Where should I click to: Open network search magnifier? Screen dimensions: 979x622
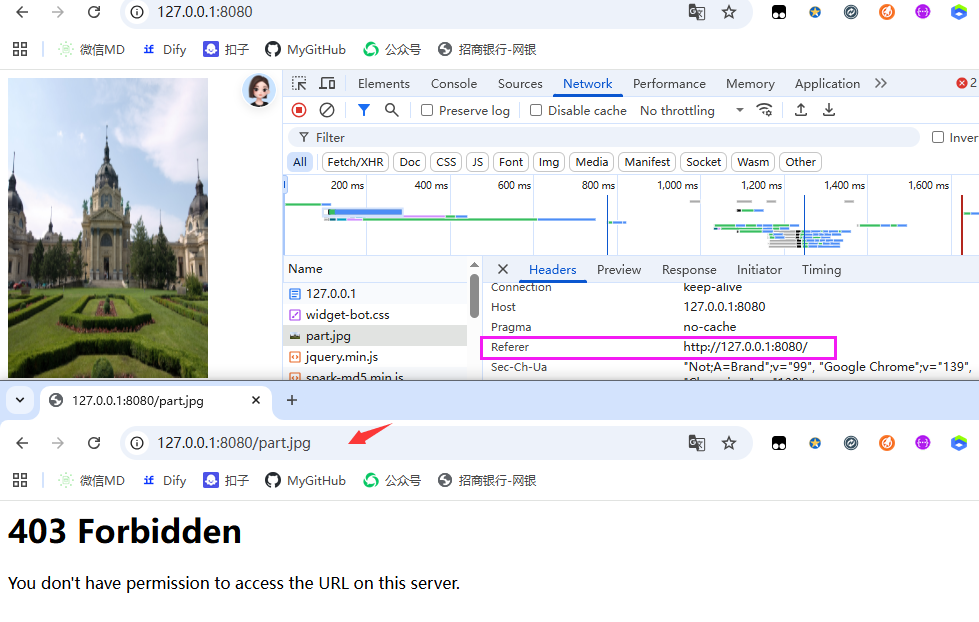pyautogui.click(x=391, y=111)
